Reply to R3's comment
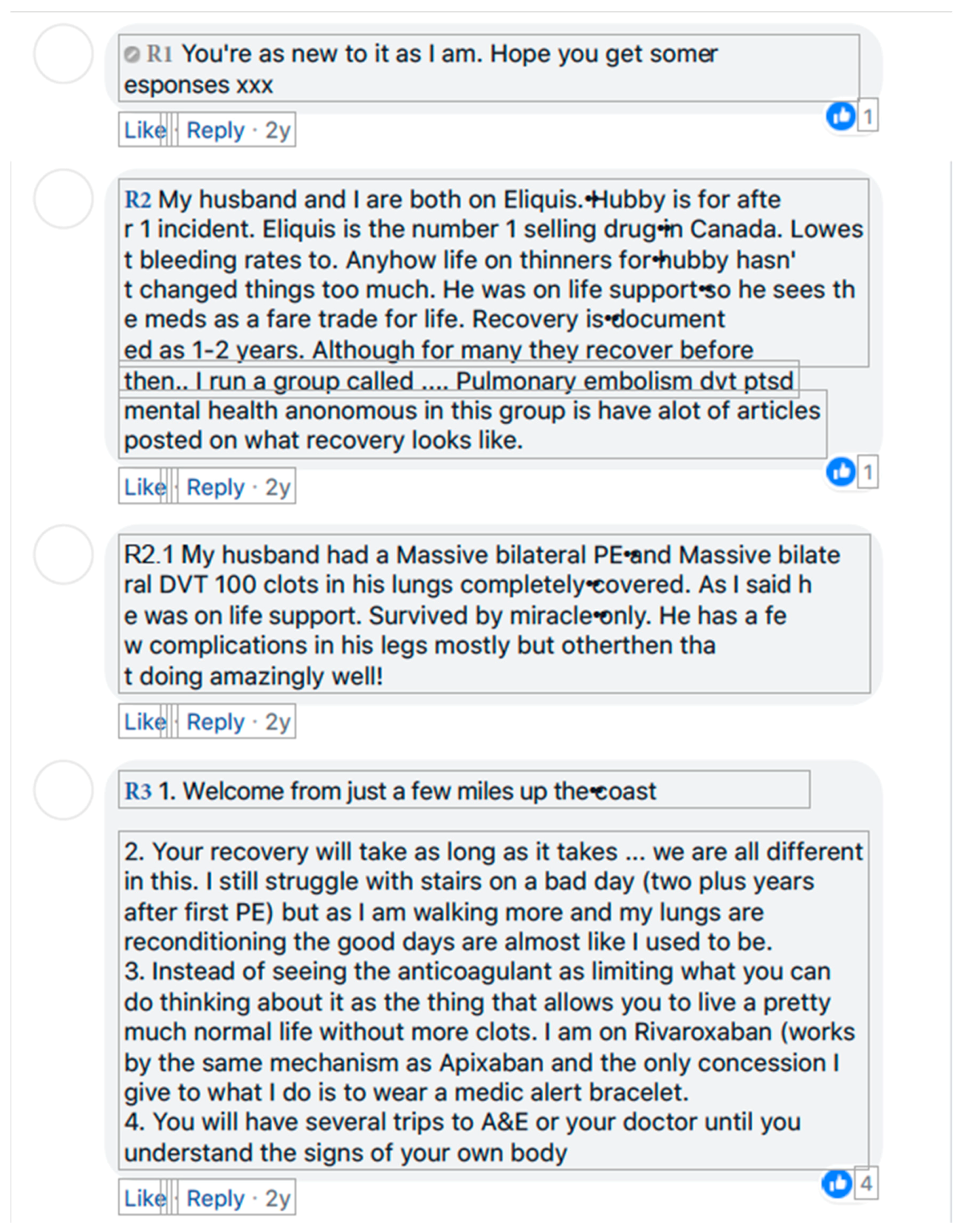 pos(216,1198)
